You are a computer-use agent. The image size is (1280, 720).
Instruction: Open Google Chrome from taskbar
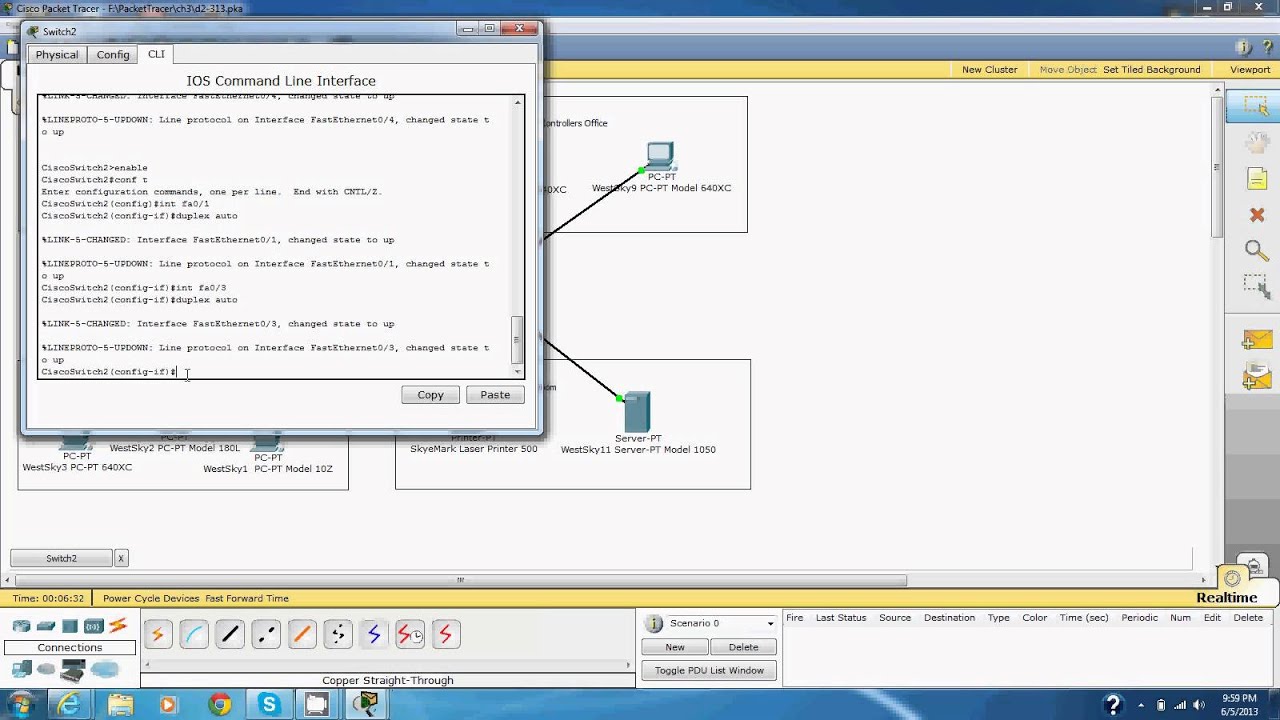point(219,705)
